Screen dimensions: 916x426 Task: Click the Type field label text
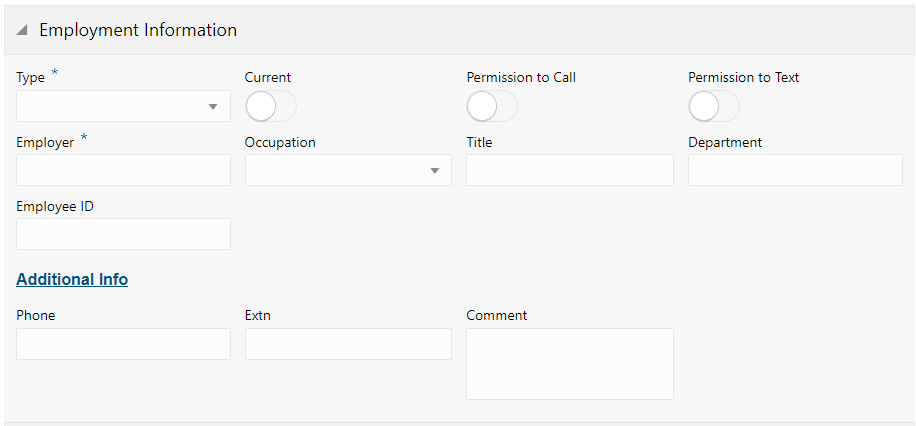pyautogui.click(x=31, y=78)
